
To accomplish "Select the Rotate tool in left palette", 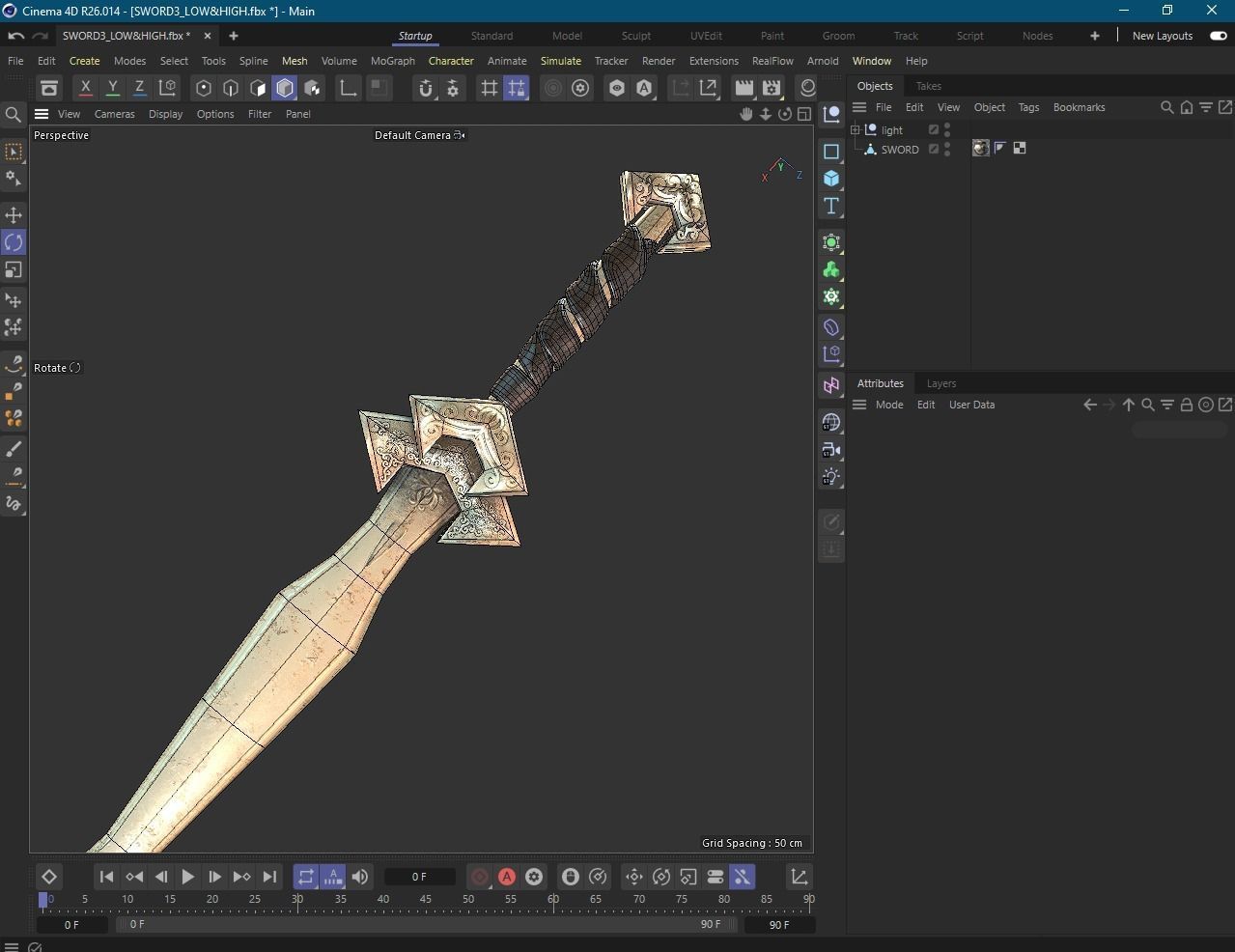I will tap(14, 242).
